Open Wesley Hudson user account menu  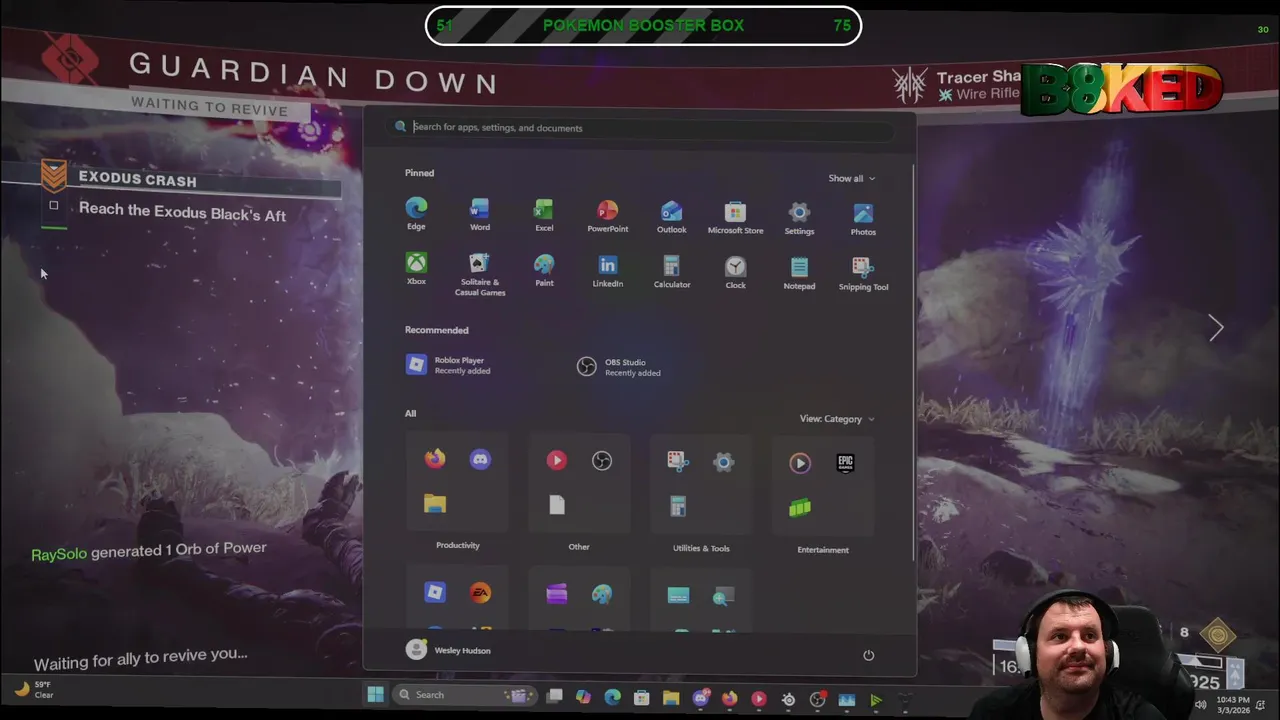(x=448, y=650)
